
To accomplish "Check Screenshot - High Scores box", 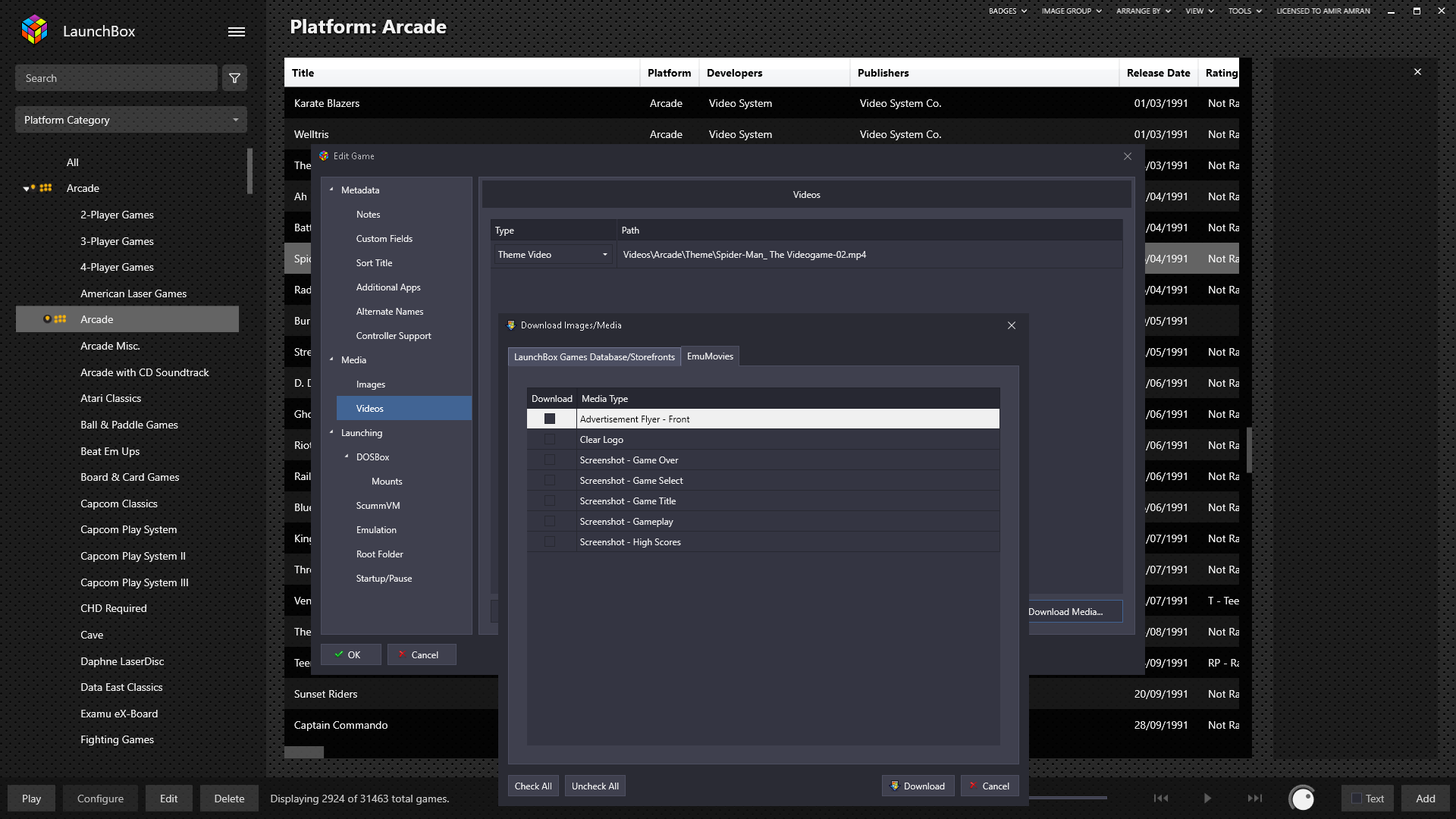I will (550, 541).
